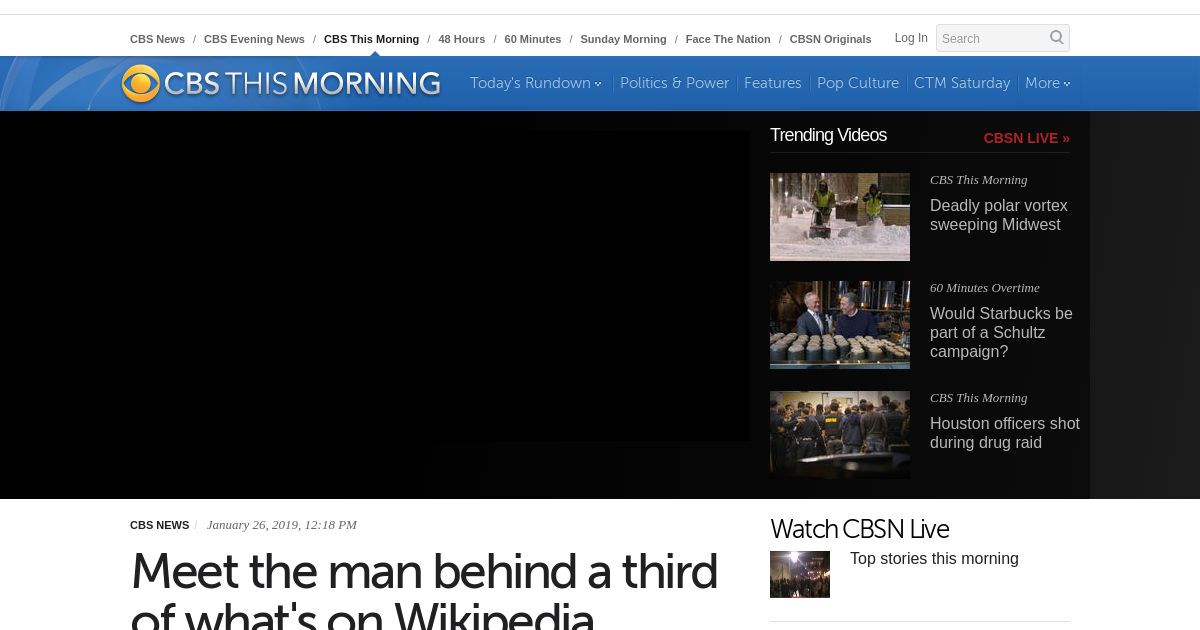Open Watch CBSN Live thumbnail
The image size is (1200, 630).
click(x=800, y=574)
